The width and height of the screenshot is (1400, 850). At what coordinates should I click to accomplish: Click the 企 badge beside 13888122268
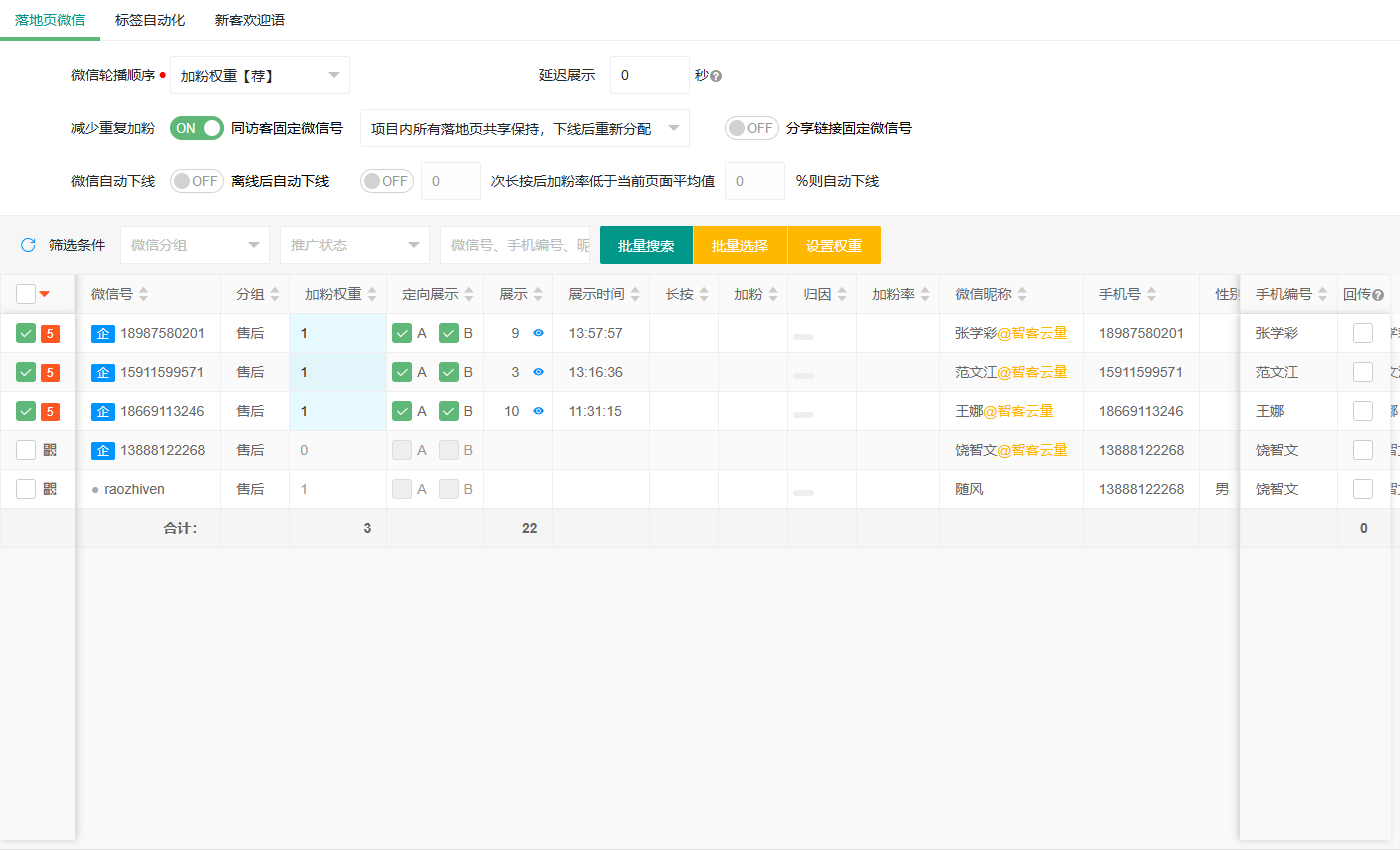pyautogui.click(x=103, y=450)
